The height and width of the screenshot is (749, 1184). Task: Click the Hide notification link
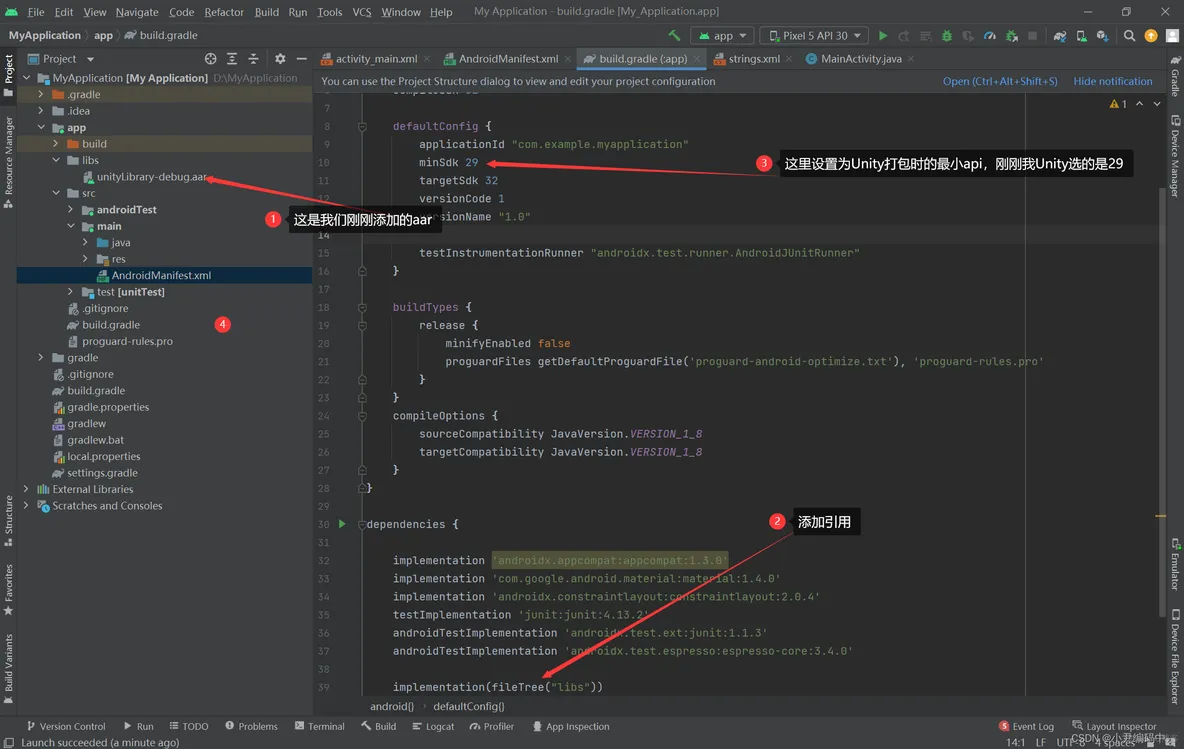1112,81
